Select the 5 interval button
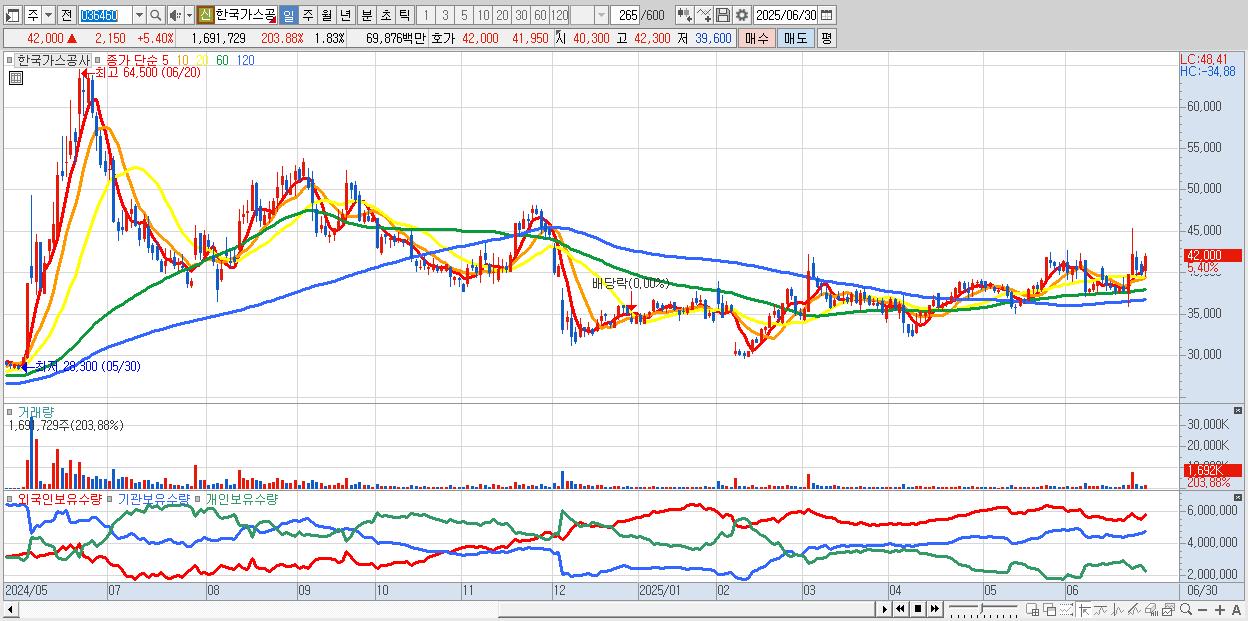Screen dimensions: 1248x621 pos(464,15)
